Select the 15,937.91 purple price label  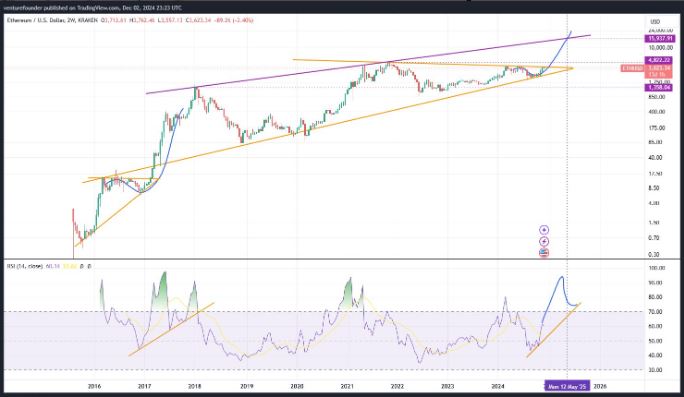click(x=659, y=38)
